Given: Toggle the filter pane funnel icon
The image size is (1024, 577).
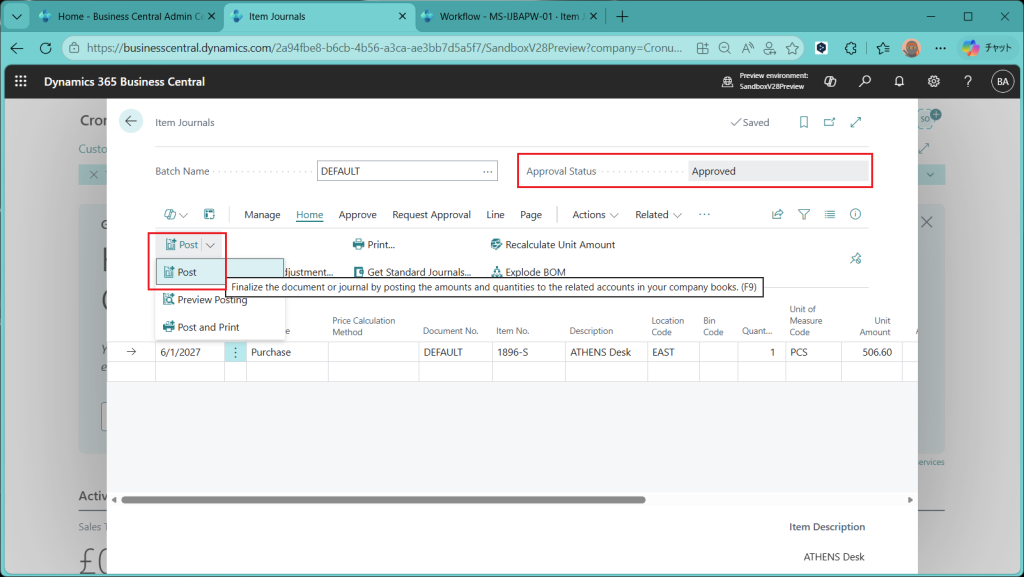Looking at the screenshot, I should [804, 214].
